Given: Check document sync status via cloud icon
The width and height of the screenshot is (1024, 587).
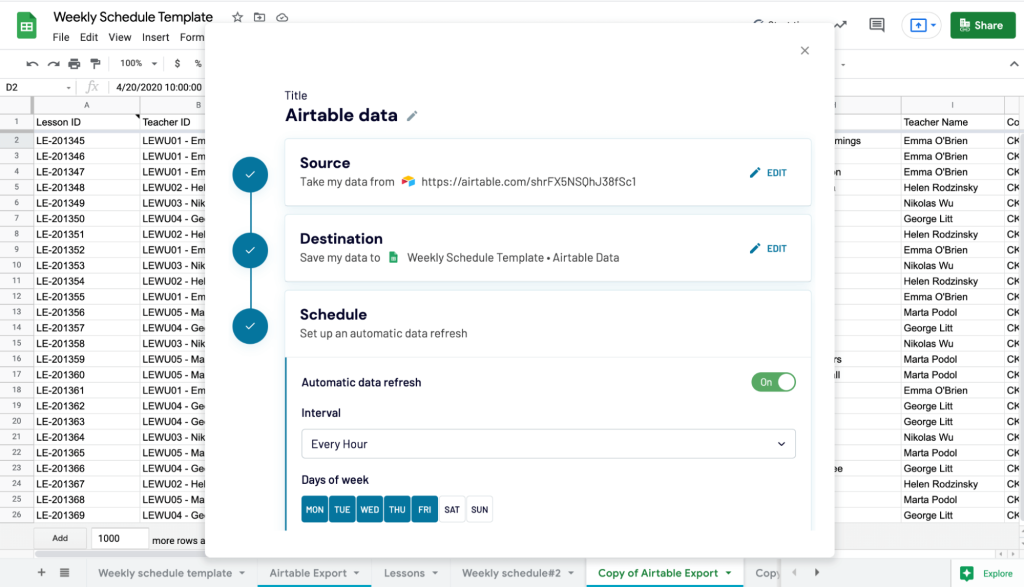Looking at the screenshot, I should [283, 17].
